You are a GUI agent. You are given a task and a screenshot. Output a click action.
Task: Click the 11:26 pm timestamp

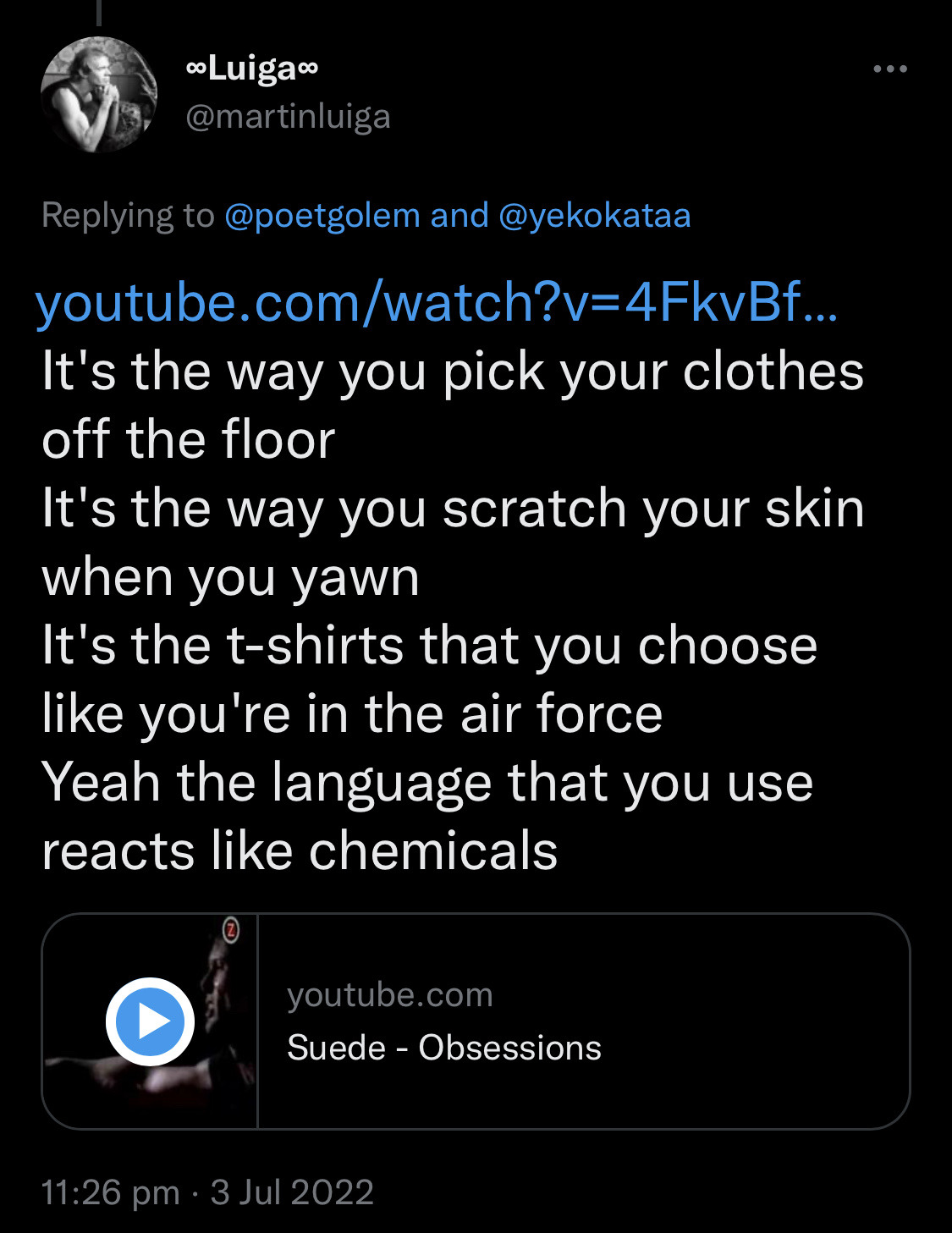[110, 1192]
